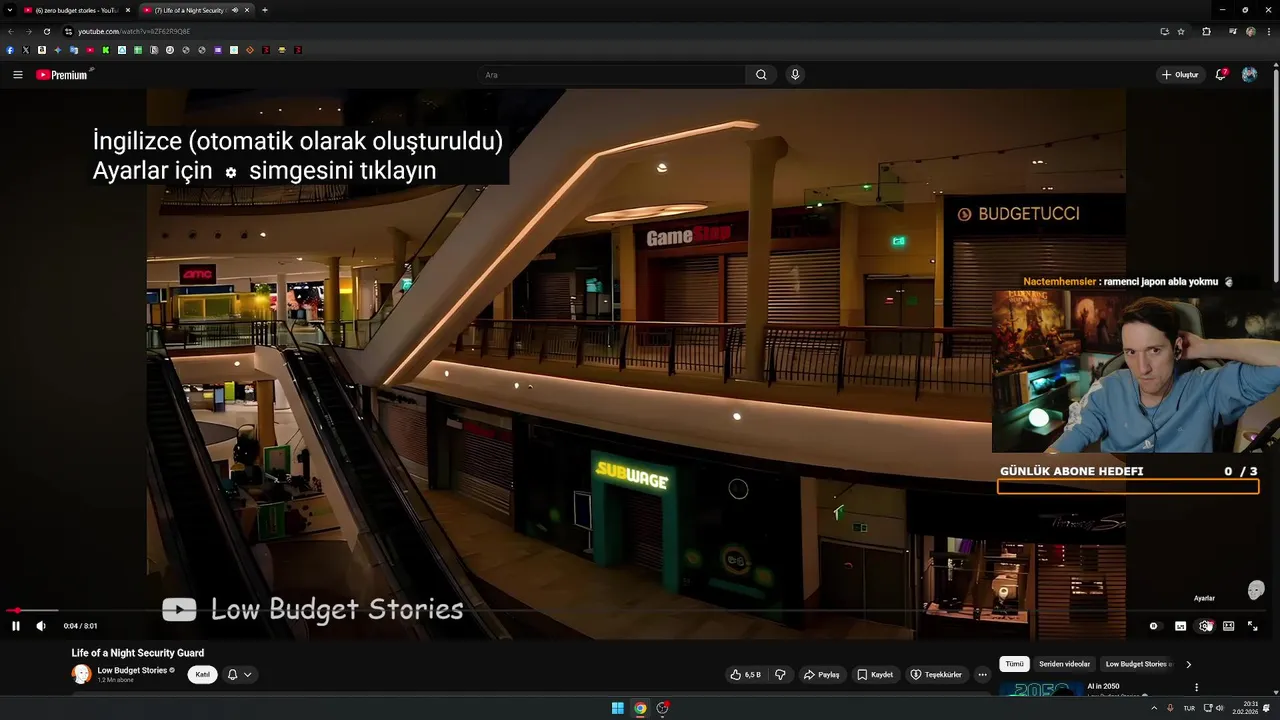The image size is (1280, 720).
Task: Open Chrome three-dot menu
Action: tap(1268, 31)
